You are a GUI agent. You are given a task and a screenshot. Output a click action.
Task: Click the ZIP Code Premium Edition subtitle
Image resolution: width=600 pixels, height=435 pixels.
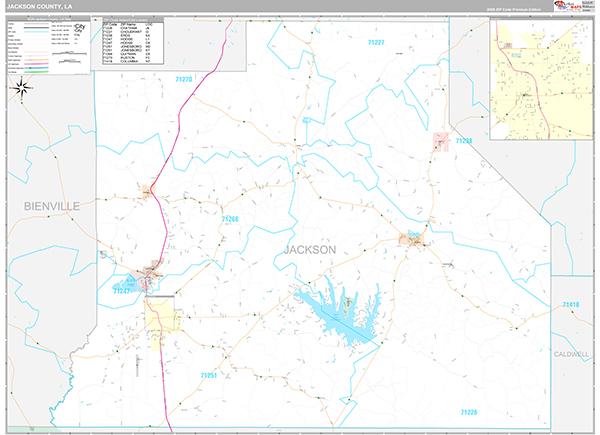tap(514, 9)
